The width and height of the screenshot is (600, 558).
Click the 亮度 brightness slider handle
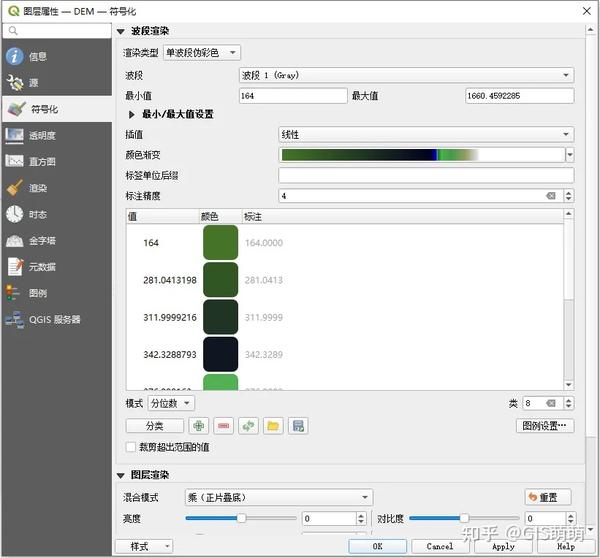(241, 518)
